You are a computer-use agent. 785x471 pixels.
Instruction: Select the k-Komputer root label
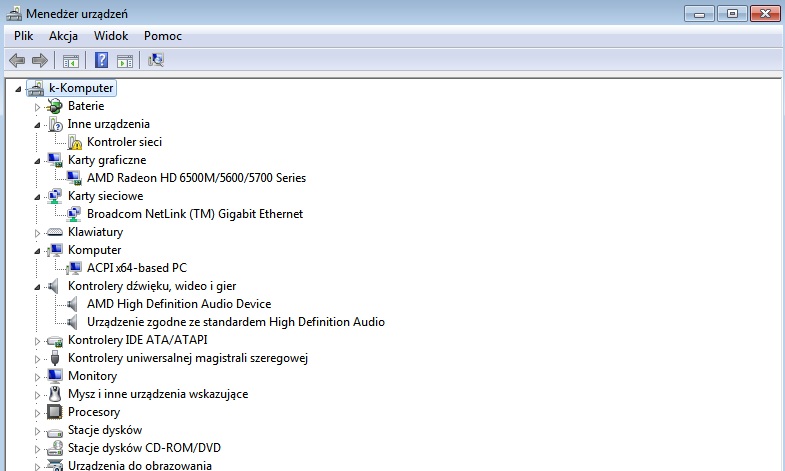(81, 88)
